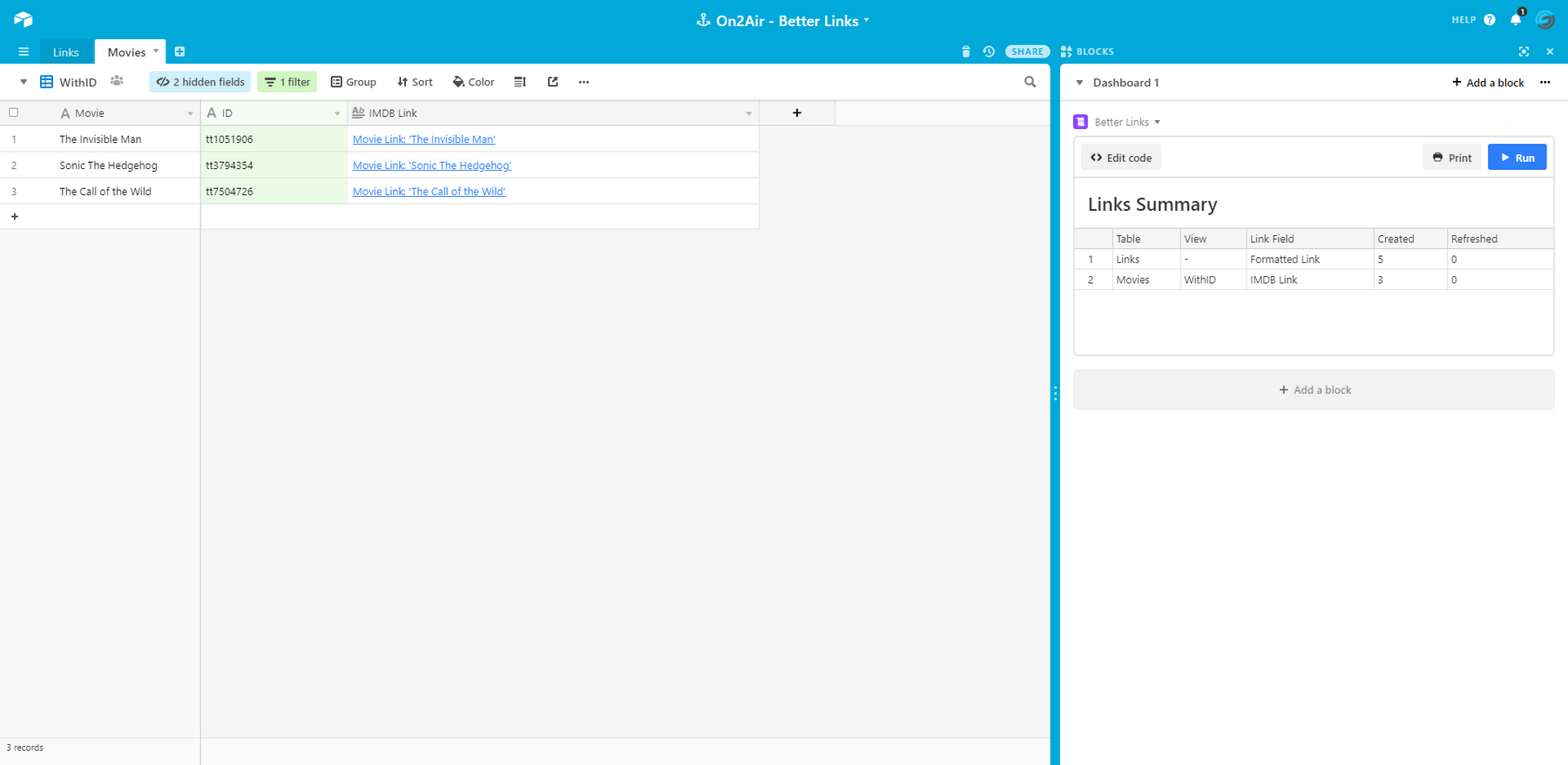Collapse the Dashboard 1 expander

coord(1079,83)
